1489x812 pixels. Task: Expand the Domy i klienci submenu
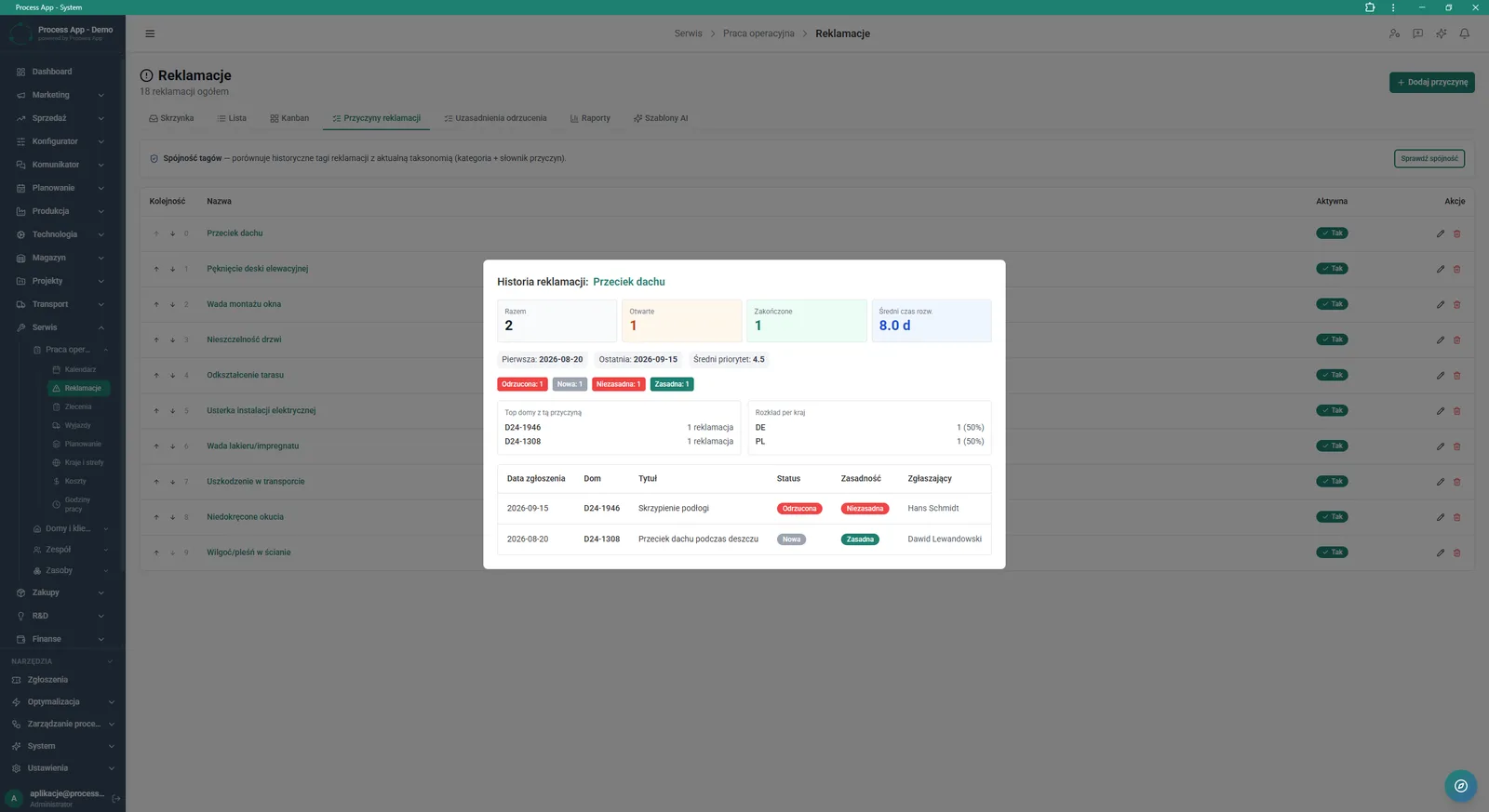(x=71, y=528)
